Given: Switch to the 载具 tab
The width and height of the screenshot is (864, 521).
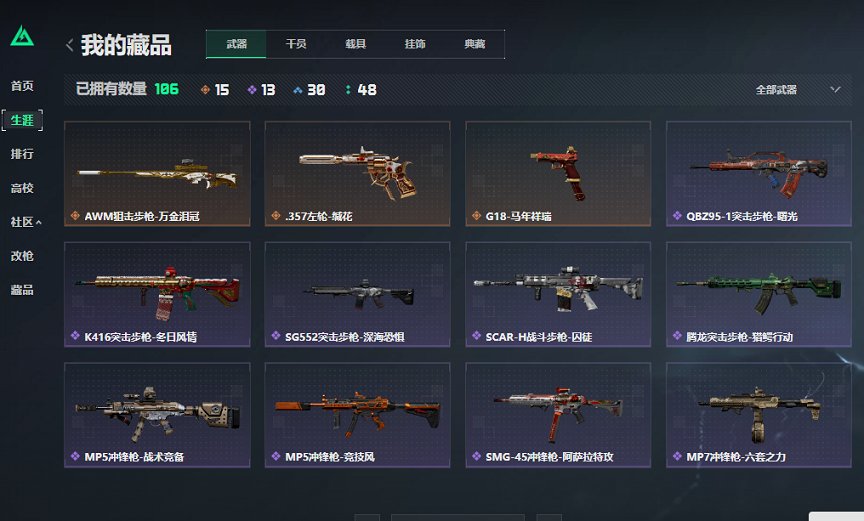Looking at the screenshot, I should coord(355,44).
